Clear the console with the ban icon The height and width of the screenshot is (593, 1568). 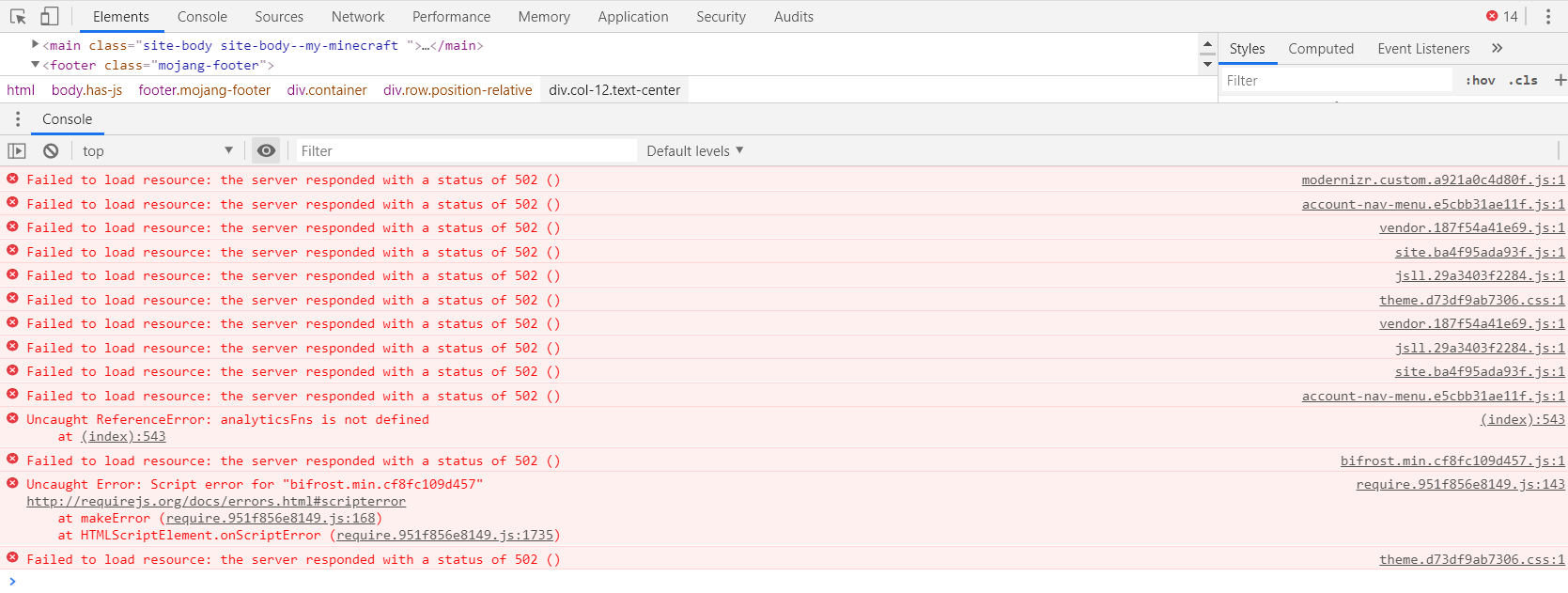[x=51, y=150]
